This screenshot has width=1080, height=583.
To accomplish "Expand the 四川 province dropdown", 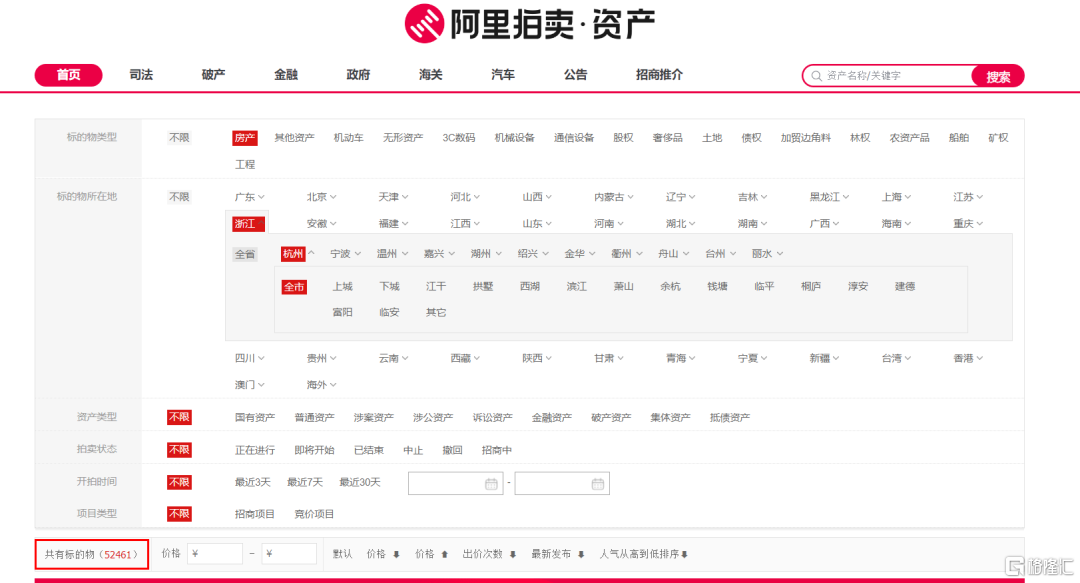I will [249, 358].
